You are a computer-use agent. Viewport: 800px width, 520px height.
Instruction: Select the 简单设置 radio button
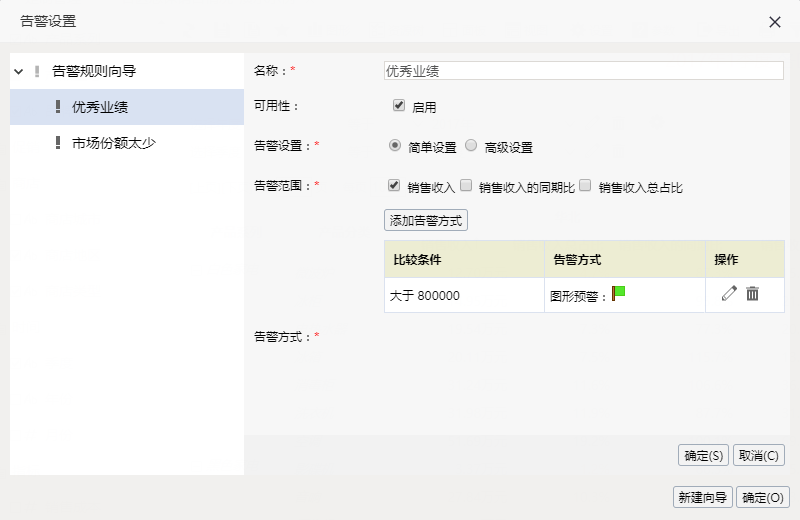[394, 145]
